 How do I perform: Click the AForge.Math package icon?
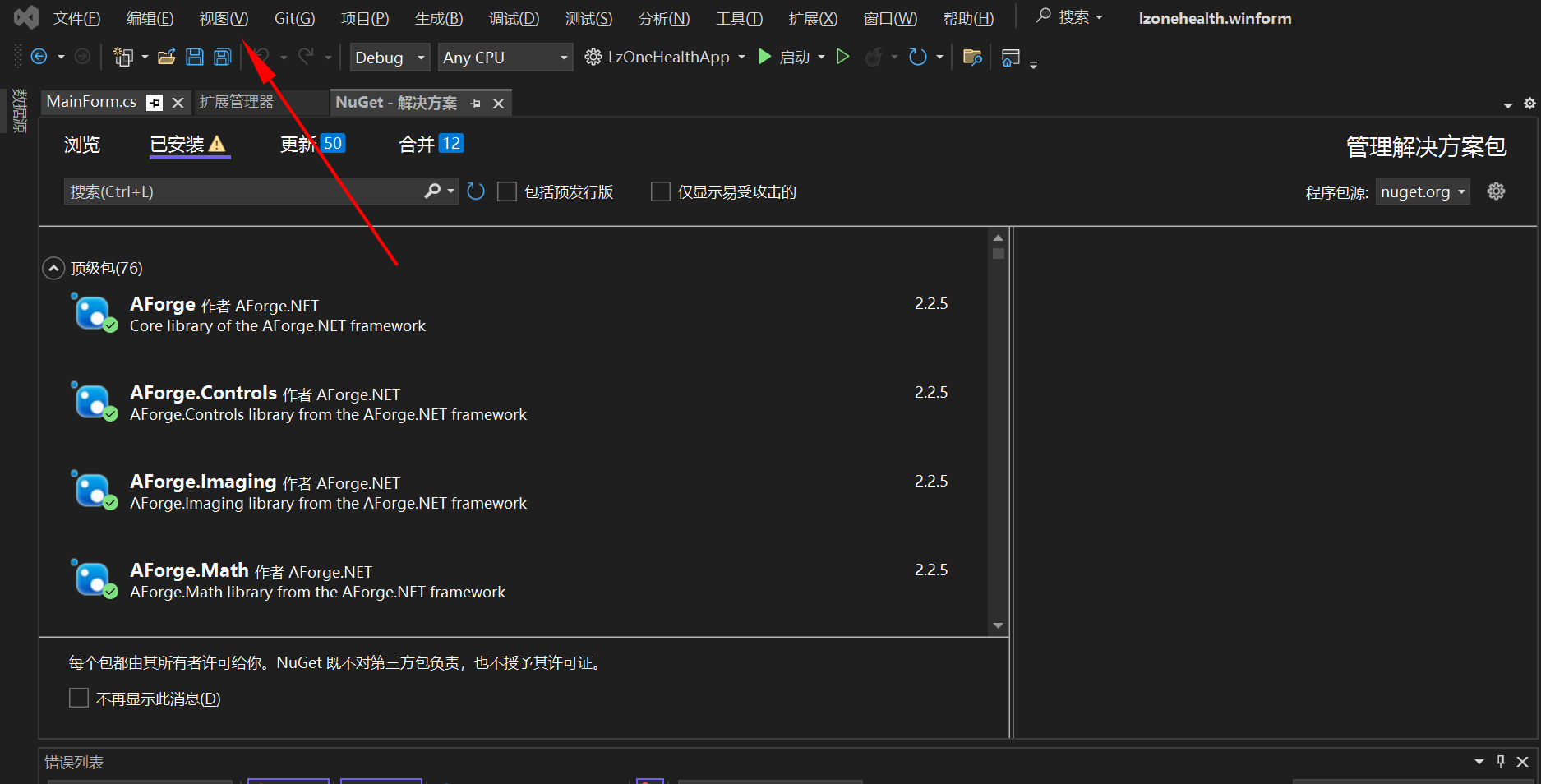(x=95, y=579)
